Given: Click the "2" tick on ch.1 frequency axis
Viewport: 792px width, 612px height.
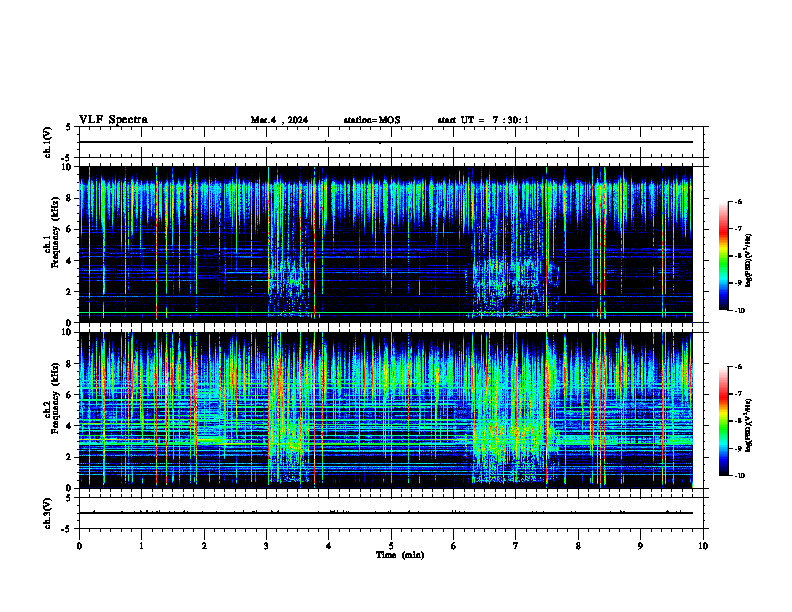Looking at the screenshot, I should [x=71, y=291].
